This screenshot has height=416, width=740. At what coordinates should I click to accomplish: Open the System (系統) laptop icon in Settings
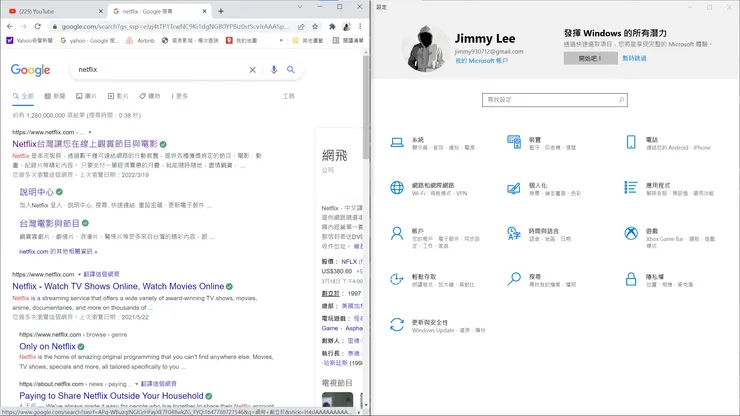click(x=397, y=142)
